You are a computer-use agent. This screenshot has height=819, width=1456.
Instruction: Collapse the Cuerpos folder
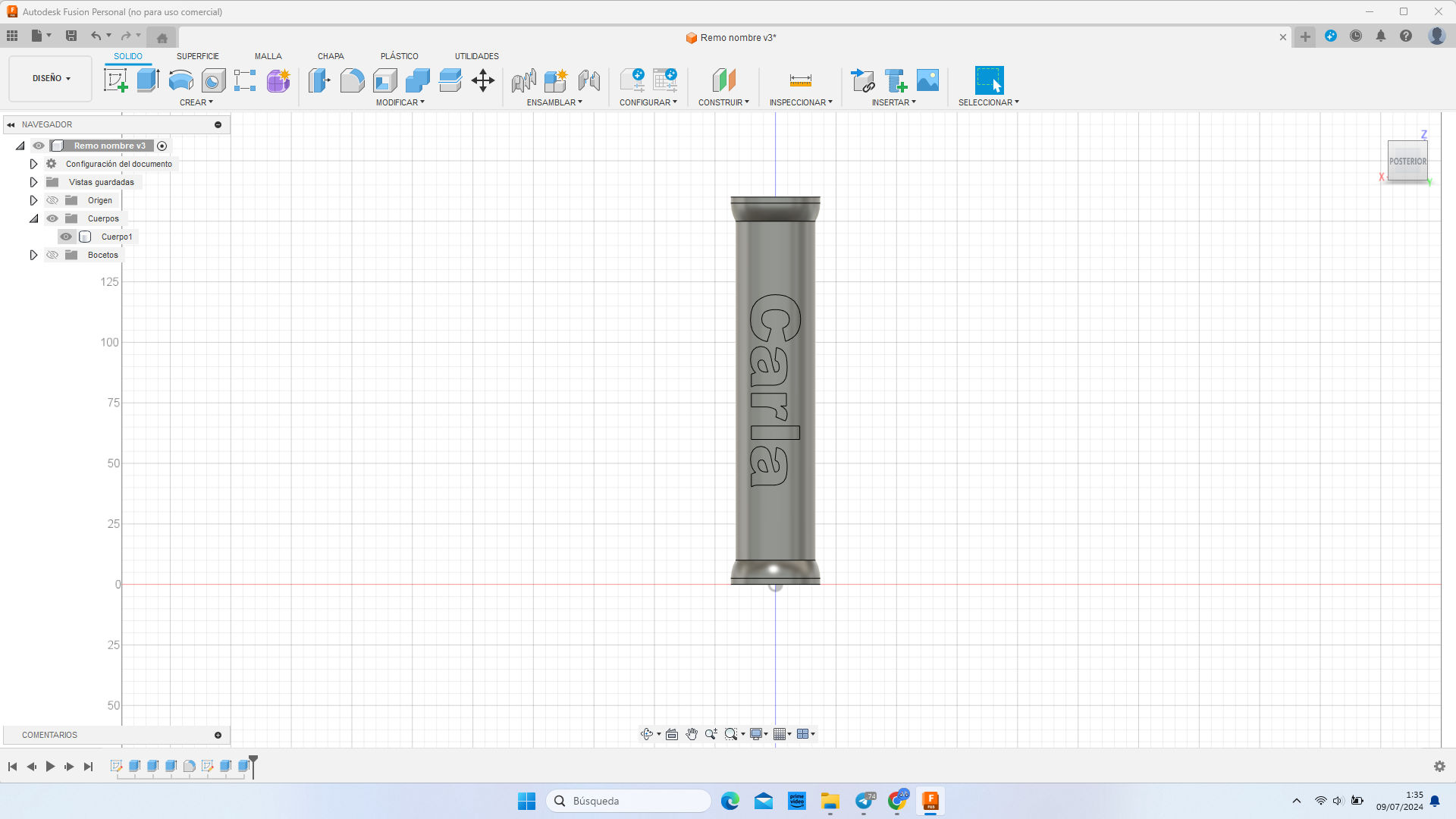[33, 218]
